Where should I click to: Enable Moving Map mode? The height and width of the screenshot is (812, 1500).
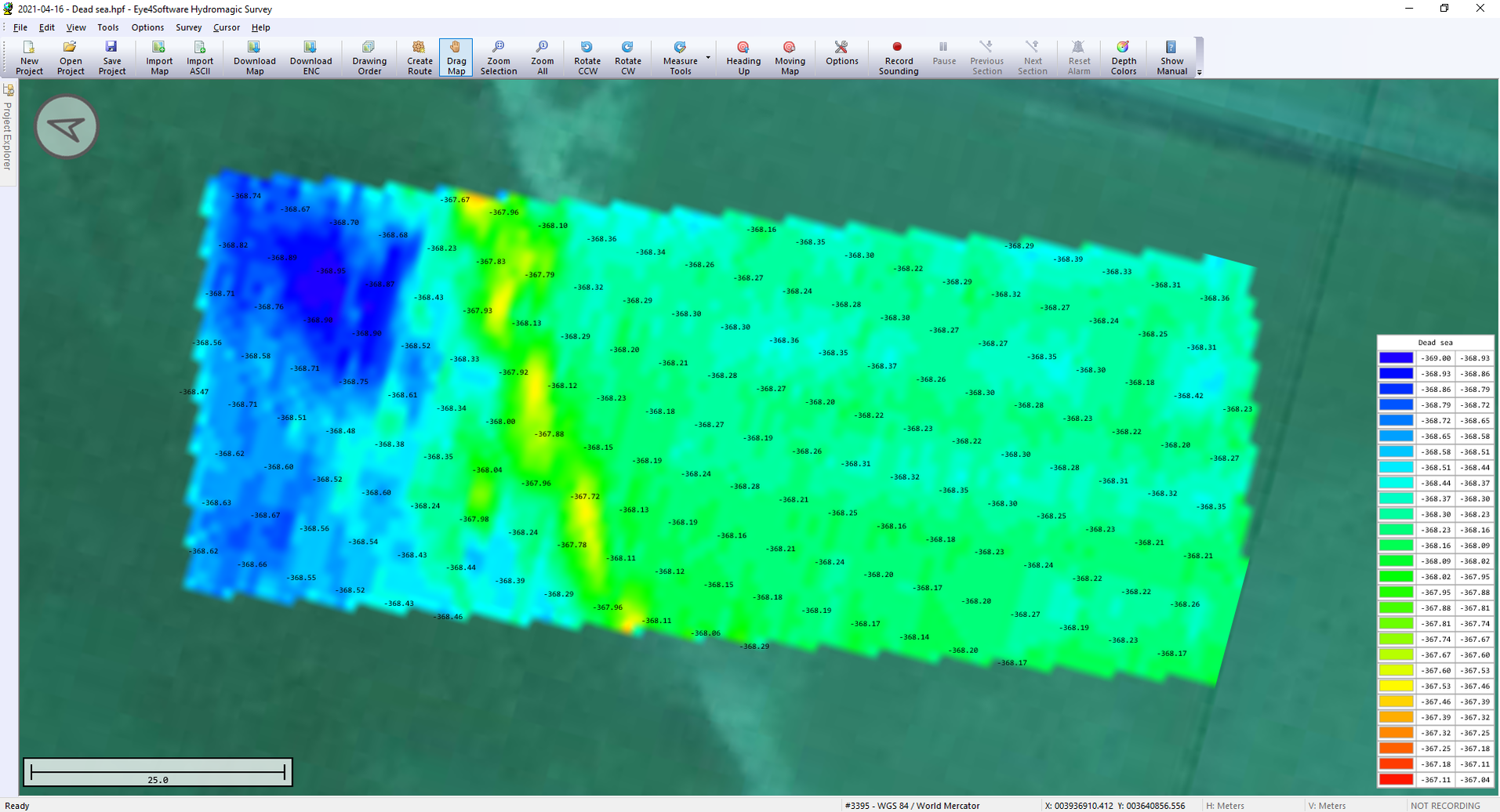click(789, 58)
